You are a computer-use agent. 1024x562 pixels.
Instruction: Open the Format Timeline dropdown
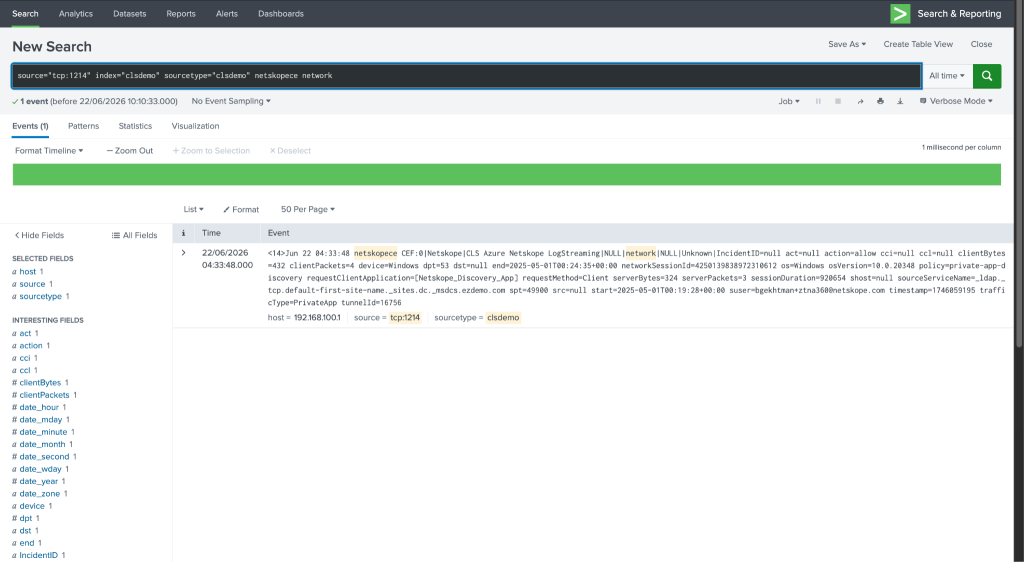(x=49, y=151)
